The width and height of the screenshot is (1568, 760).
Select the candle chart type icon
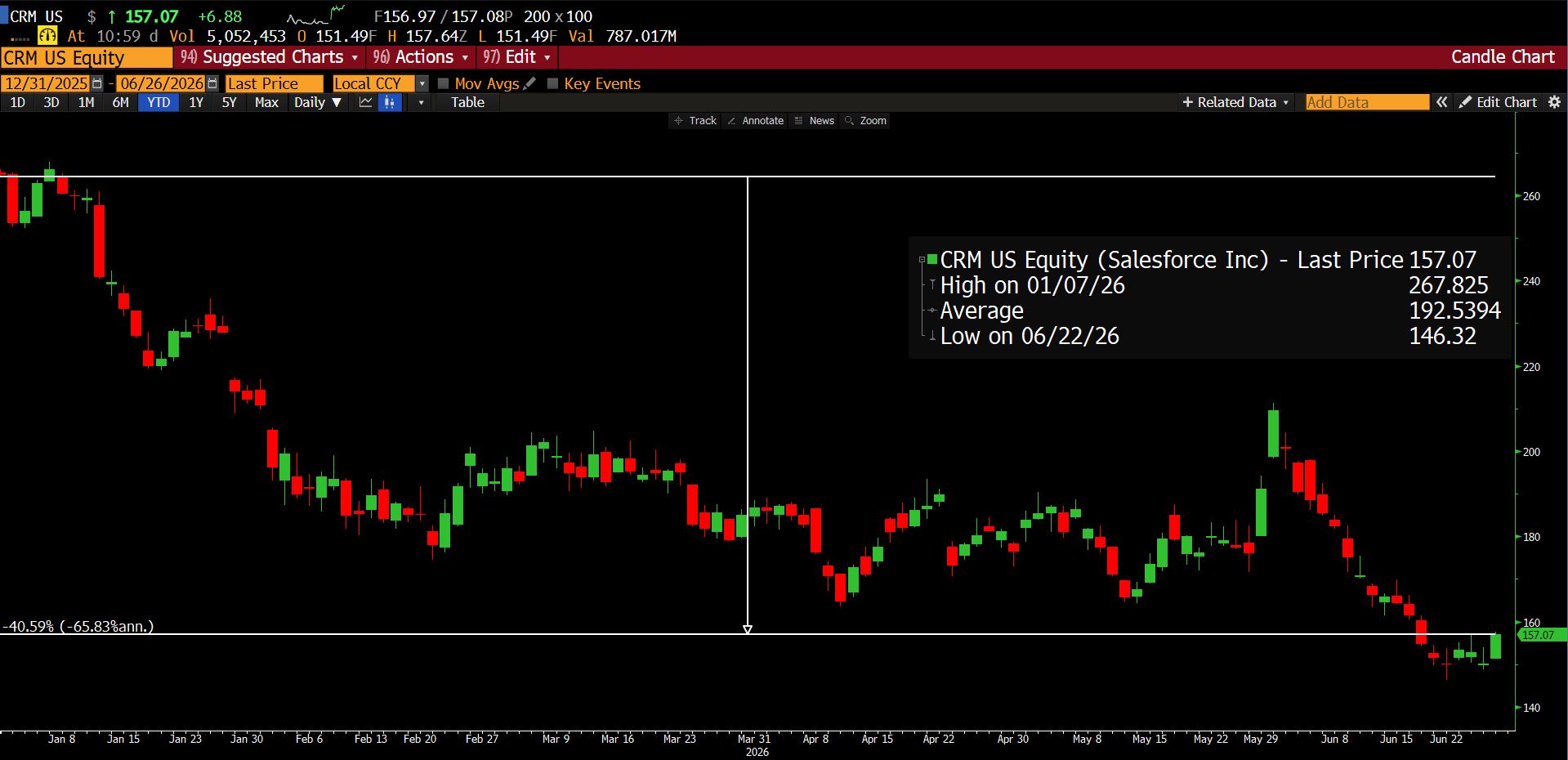tap(390, 102)
